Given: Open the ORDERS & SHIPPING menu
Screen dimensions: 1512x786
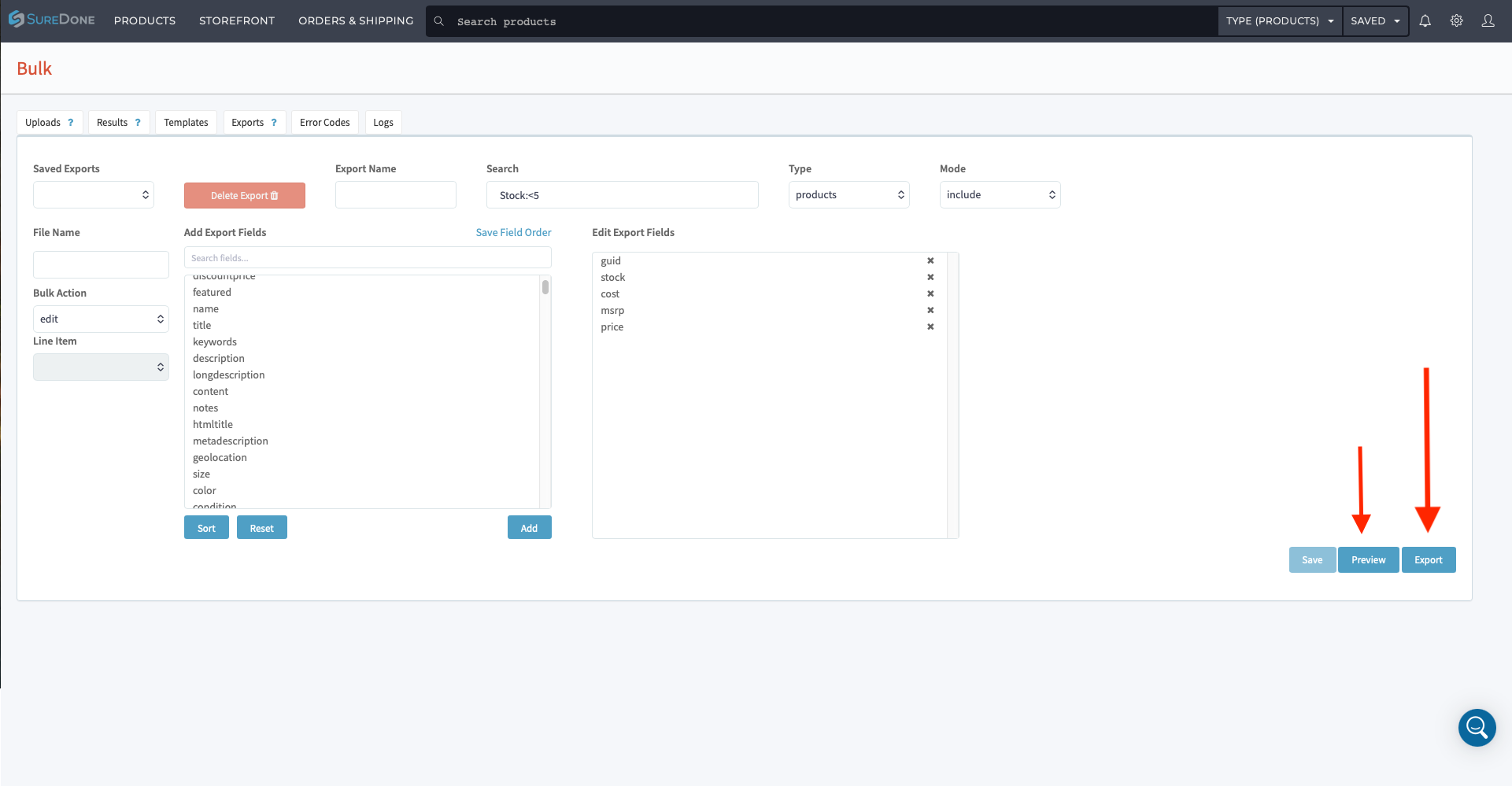Looking at the screenshot, I should coord(356,21).
